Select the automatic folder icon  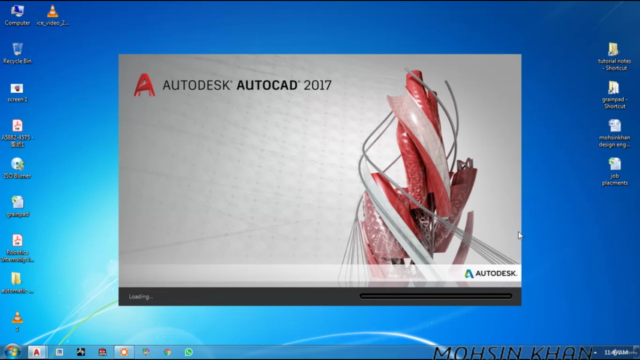click(x=17, y=283)
